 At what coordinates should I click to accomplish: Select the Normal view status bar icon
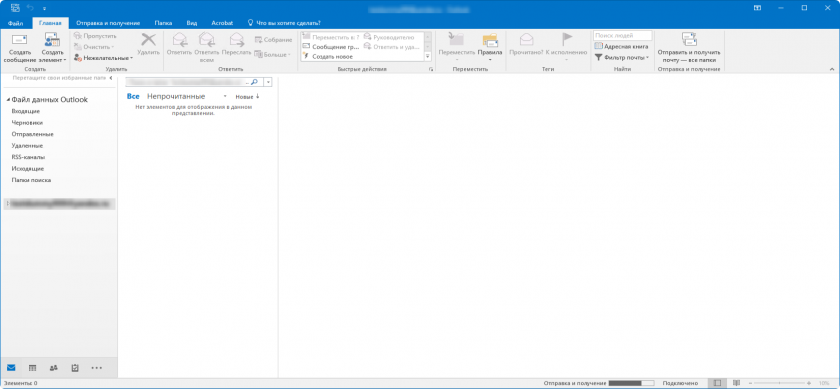[x=718, y=384]
